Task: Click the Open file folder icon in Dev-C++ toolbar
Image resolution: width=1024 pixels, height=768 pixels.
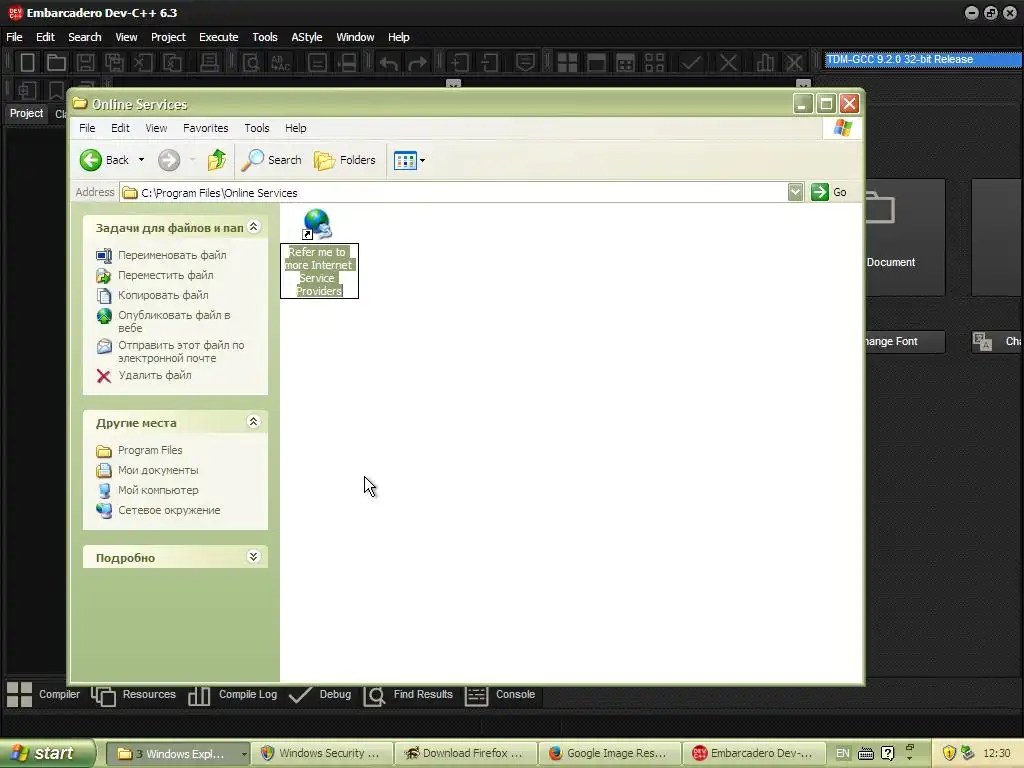Action: [x=56, y=63]
